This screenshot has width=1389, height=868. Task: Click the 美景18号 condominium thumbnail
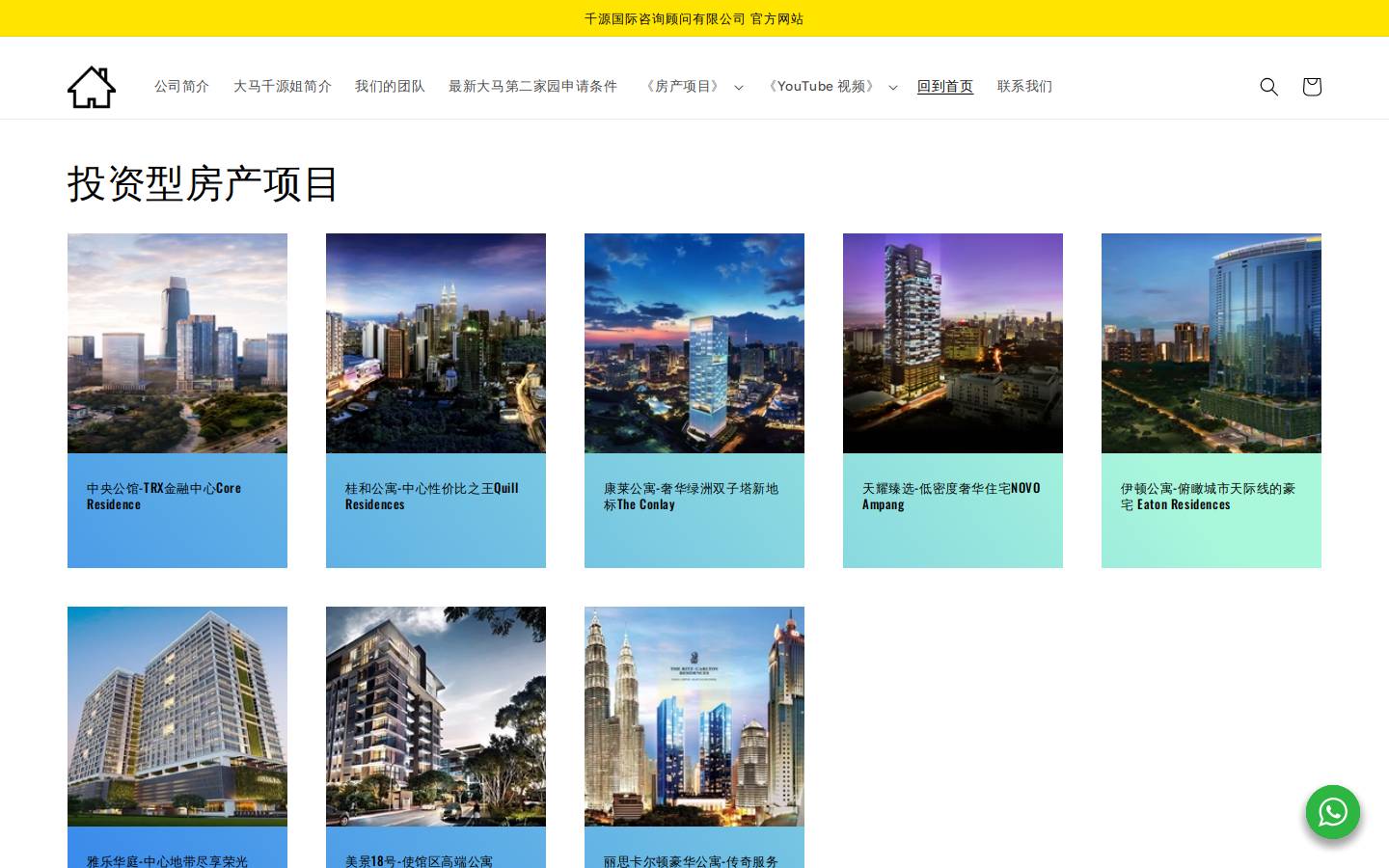pyautogui.click(x=436, y=717)
